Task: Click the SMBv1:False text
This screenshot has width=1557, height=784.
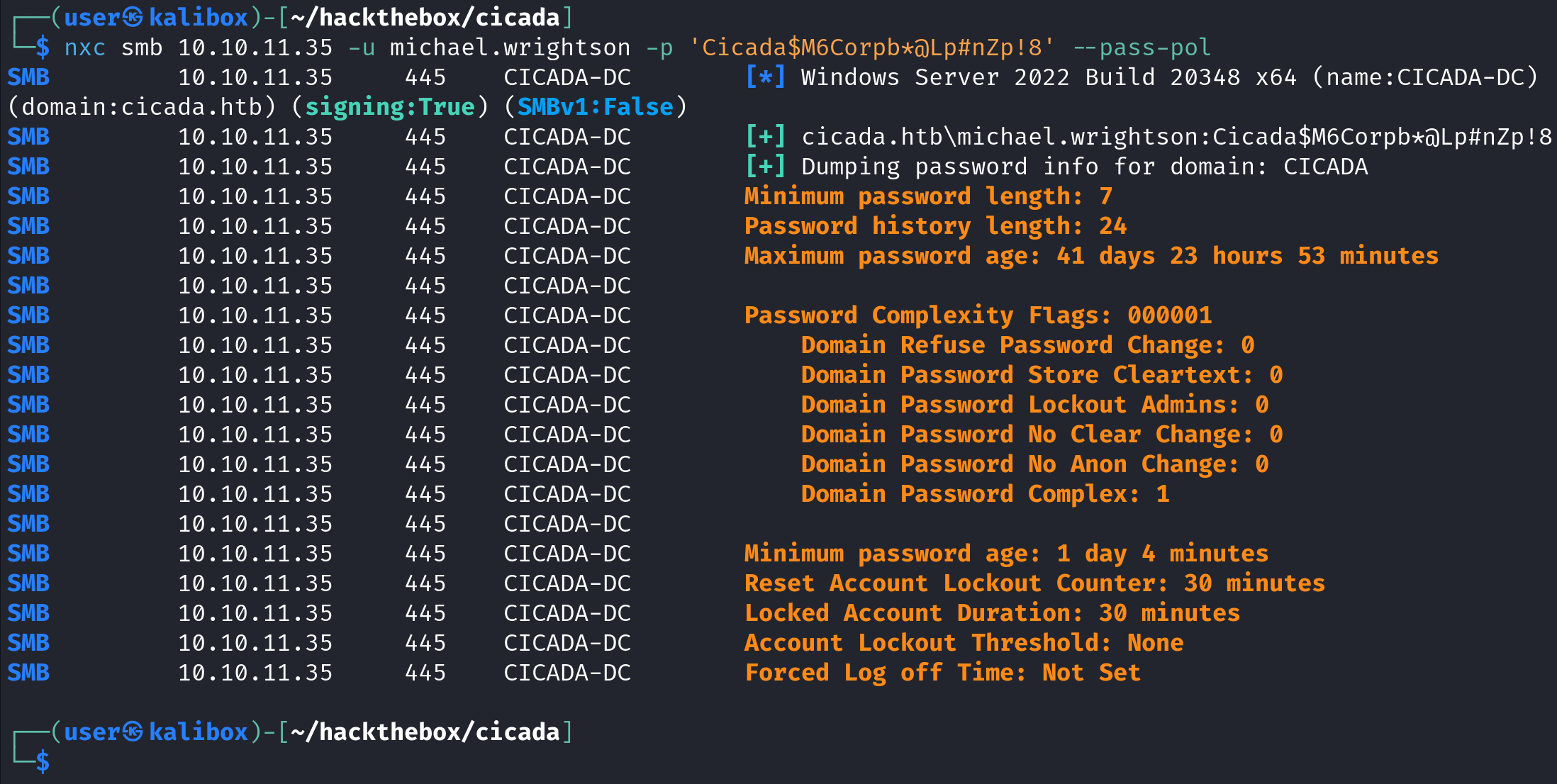Action: click(596, 106)
